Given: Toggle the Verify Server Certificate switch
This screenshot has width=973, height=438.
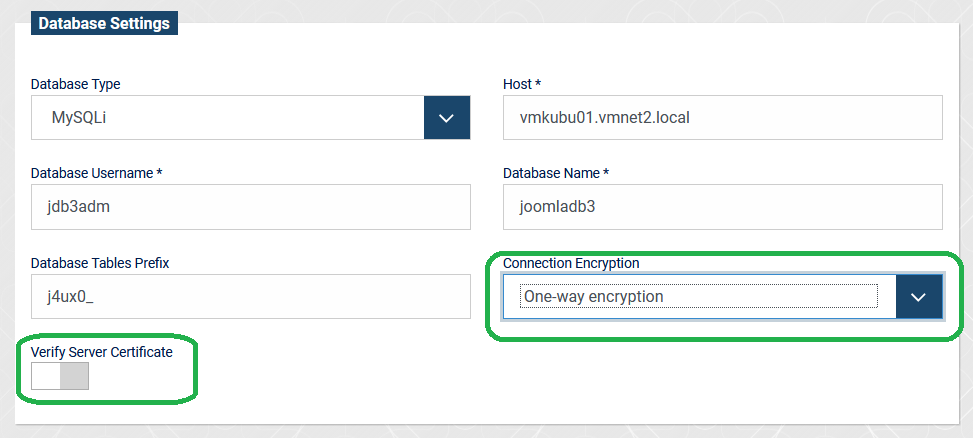Looking at the screenshot, I should 60,376.
